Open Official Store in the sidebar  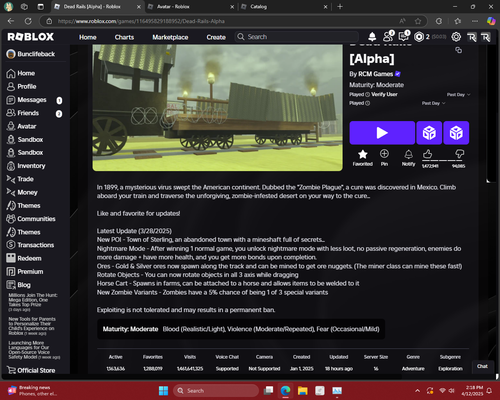coord(31,370)
